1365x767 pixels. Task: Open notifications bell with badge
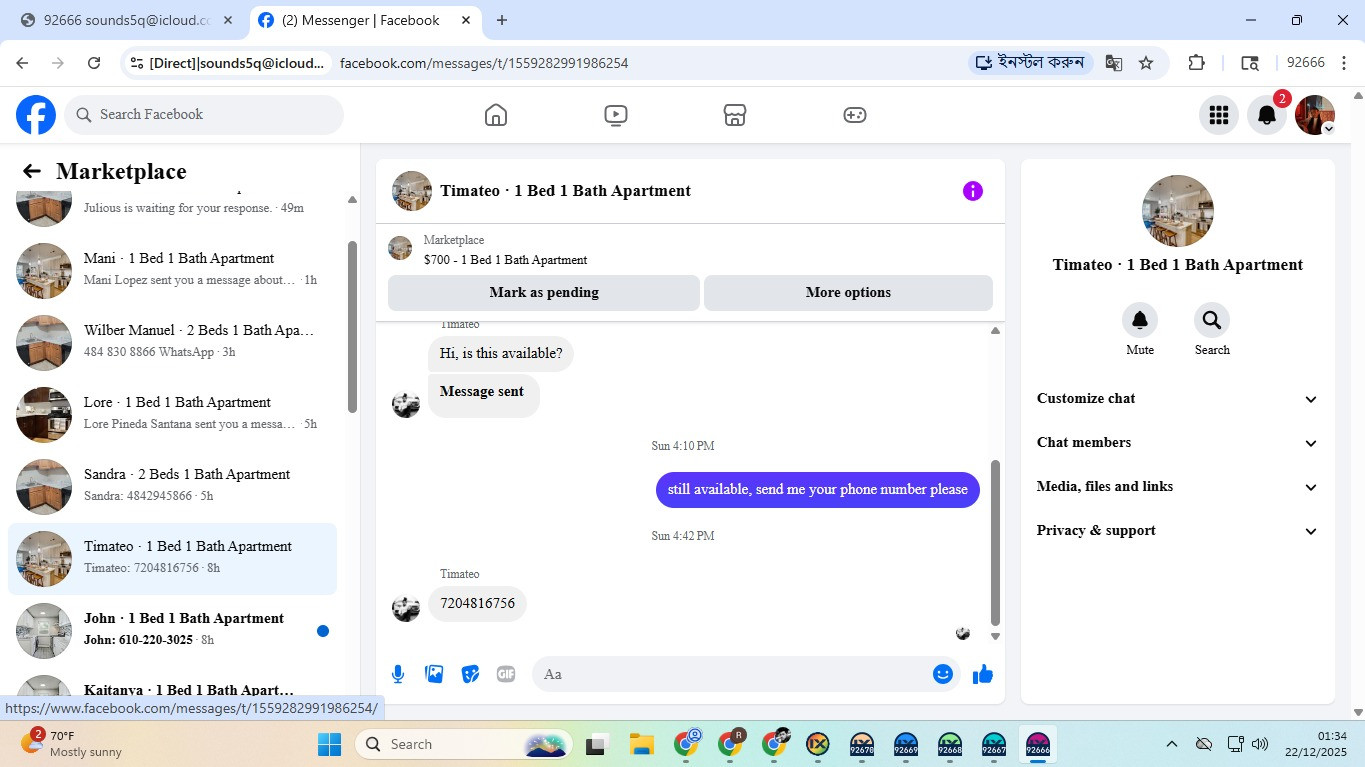click(1266, 115)
